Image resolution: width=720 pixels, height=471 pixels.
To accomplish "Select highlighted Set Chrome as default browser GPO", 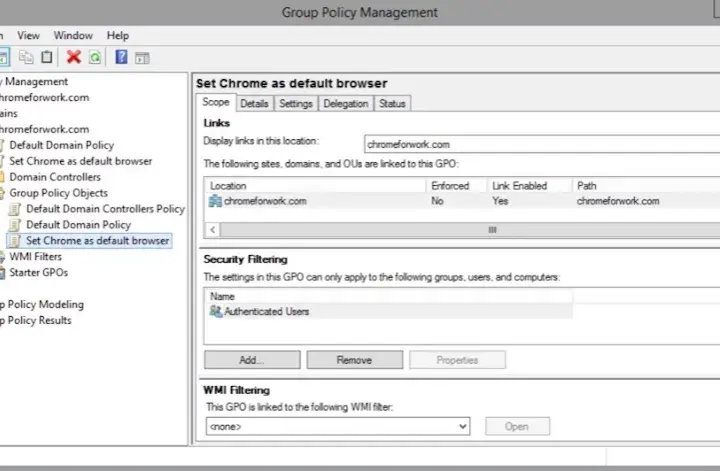I will 97,241.
